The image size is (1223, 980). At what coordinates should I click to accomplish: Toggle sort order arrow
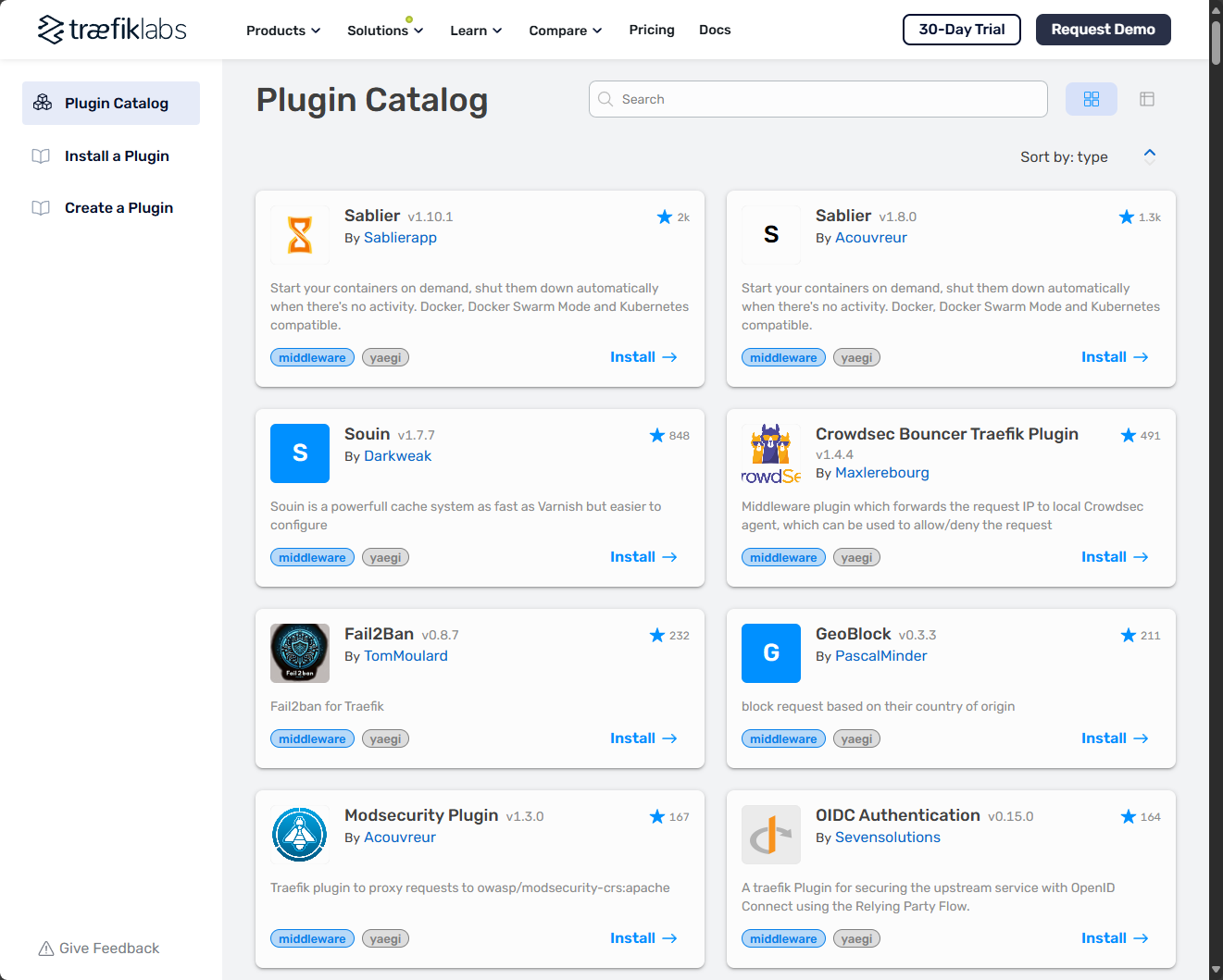[1150, 156]
